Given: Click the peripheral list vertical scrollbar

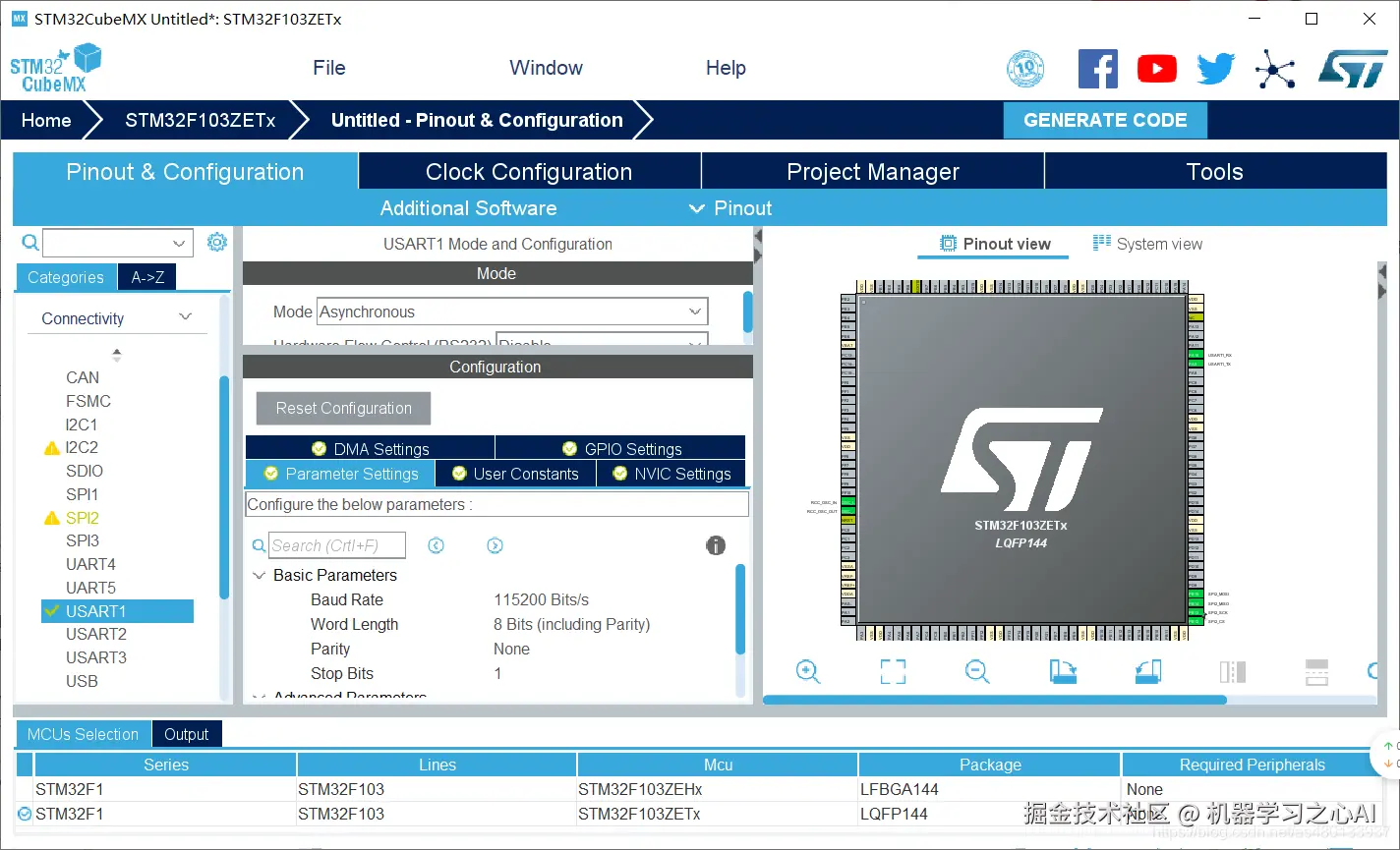Looking at the screenshot, I should [224, 486].
